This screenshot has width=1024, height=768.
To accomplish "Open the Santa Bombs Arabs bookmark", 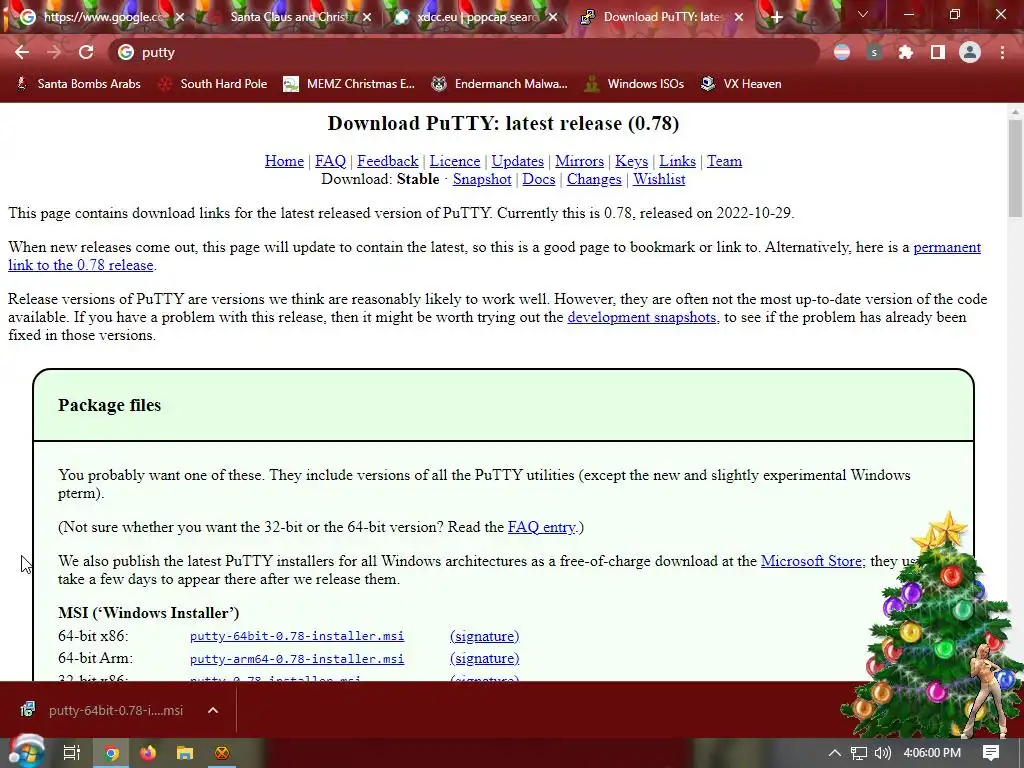I will click(x=78, y=84).
